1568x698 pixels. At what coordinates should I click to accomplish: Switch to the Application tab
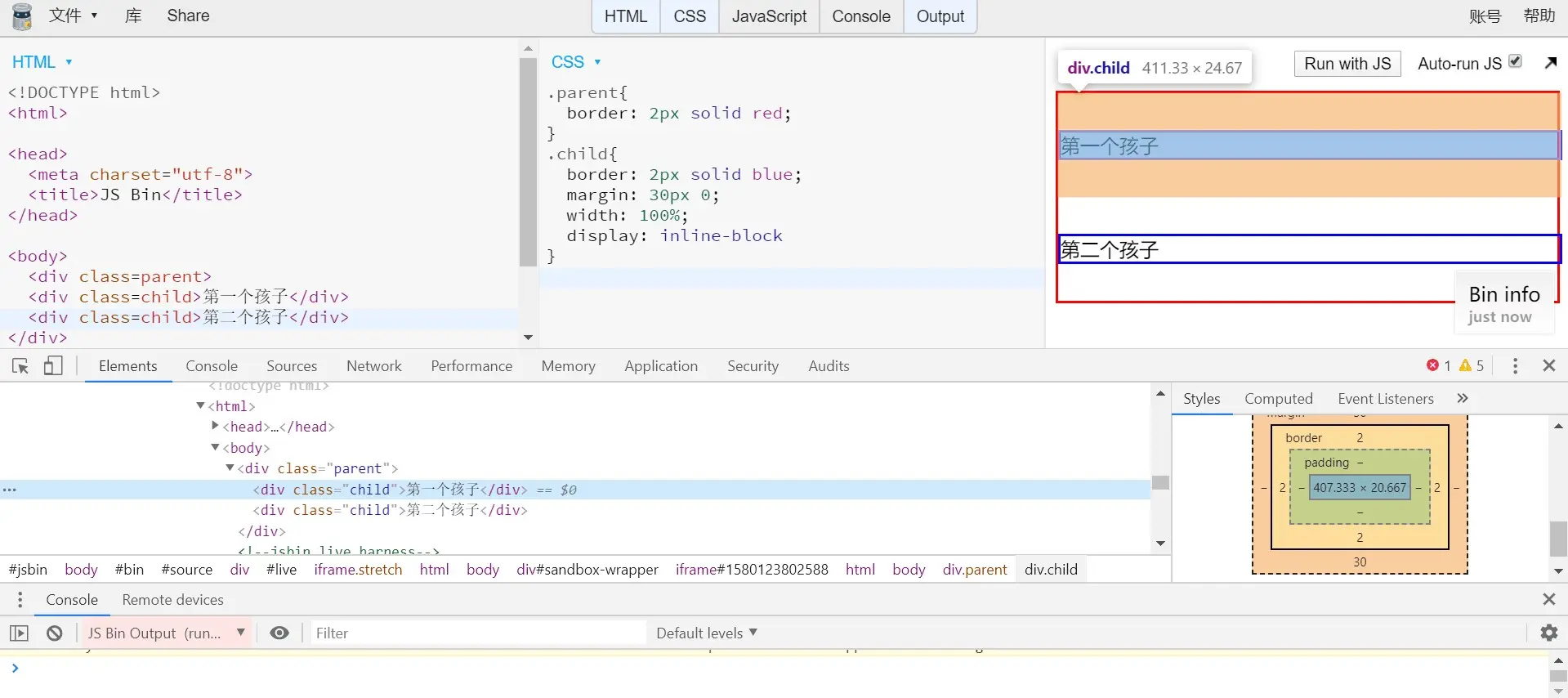pos(661,366)
